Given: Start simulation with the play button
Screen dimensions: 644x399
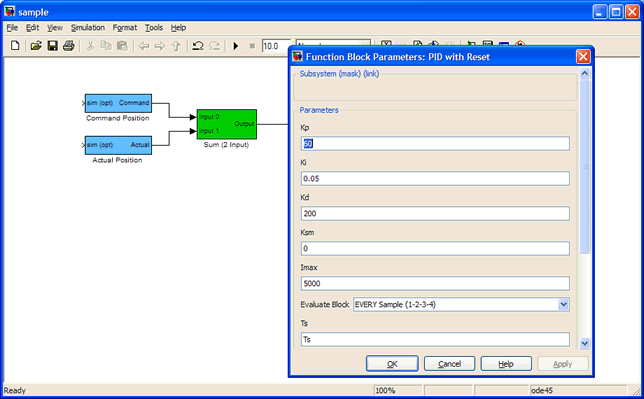Looking at the screenshot, I should [x=236, y=46].
